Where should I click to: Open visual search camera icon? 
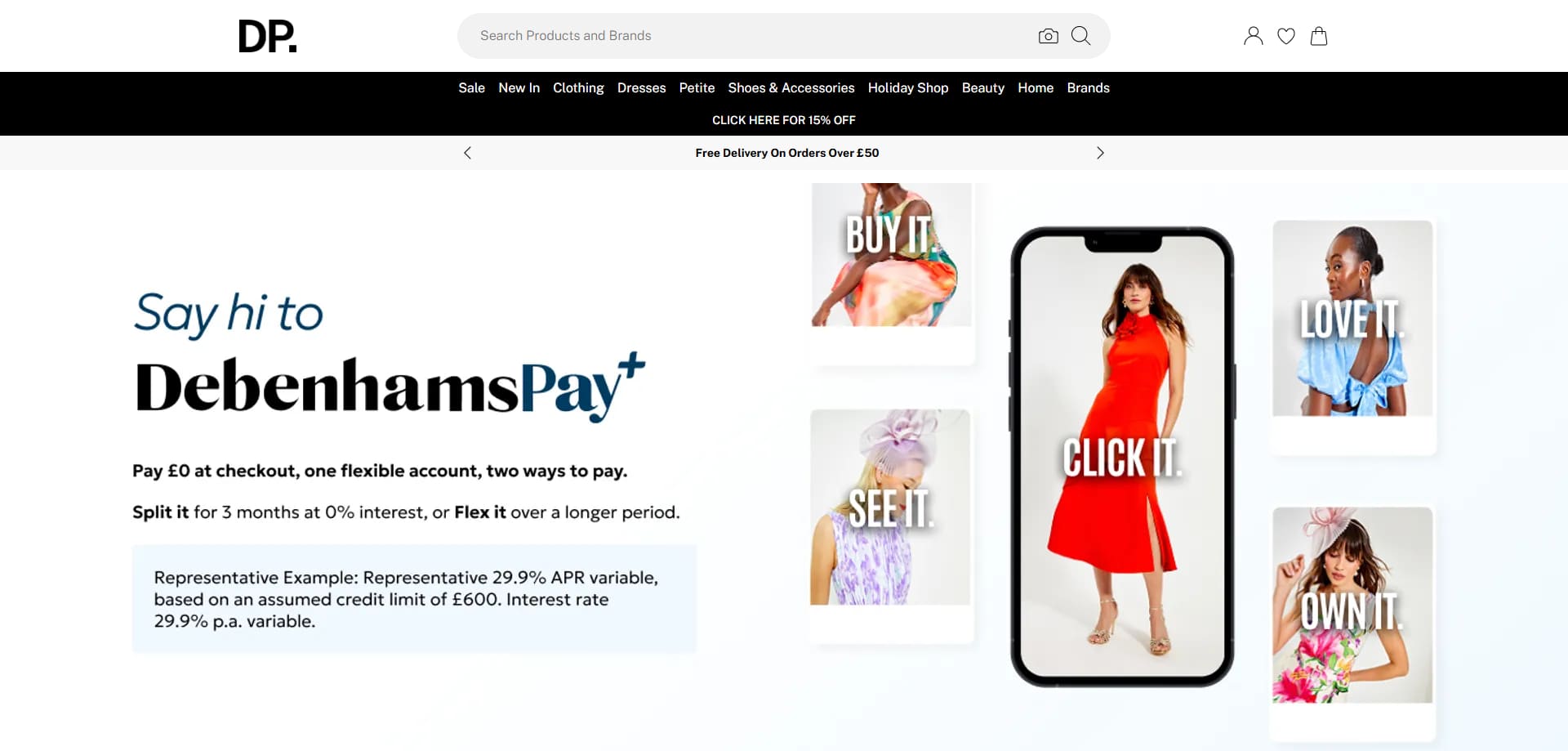coord(1048,36)
